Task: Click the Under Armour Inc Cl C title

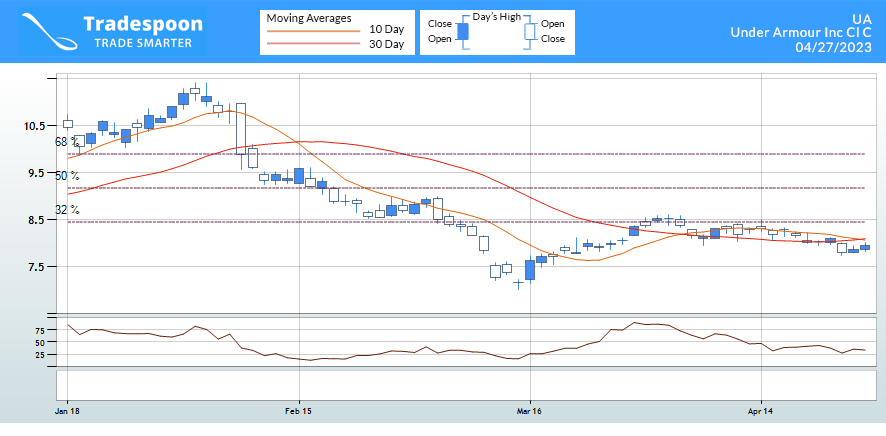Action: [800, 33]
